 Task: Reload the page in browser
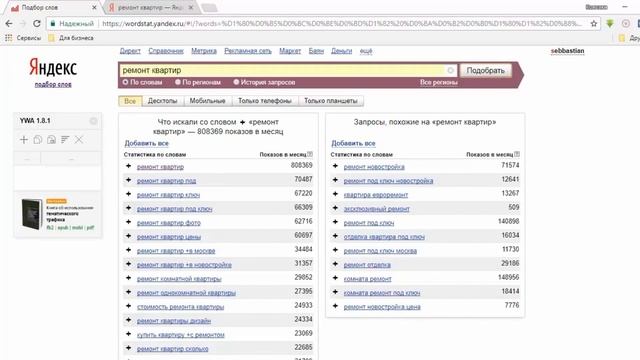tap(37, 24)
